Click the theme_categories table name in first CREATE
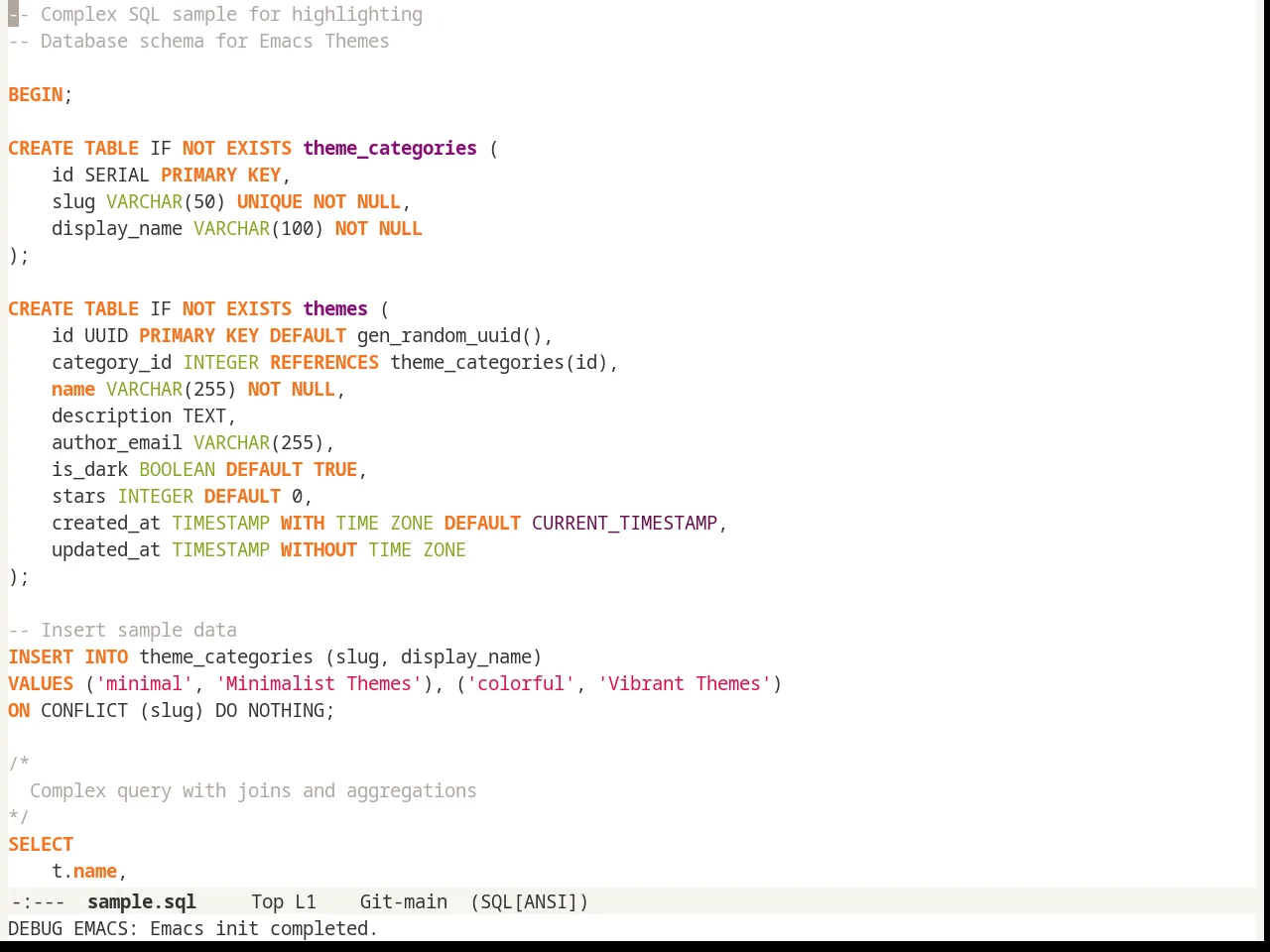The image size is (1270, 952). coord(390,149)
